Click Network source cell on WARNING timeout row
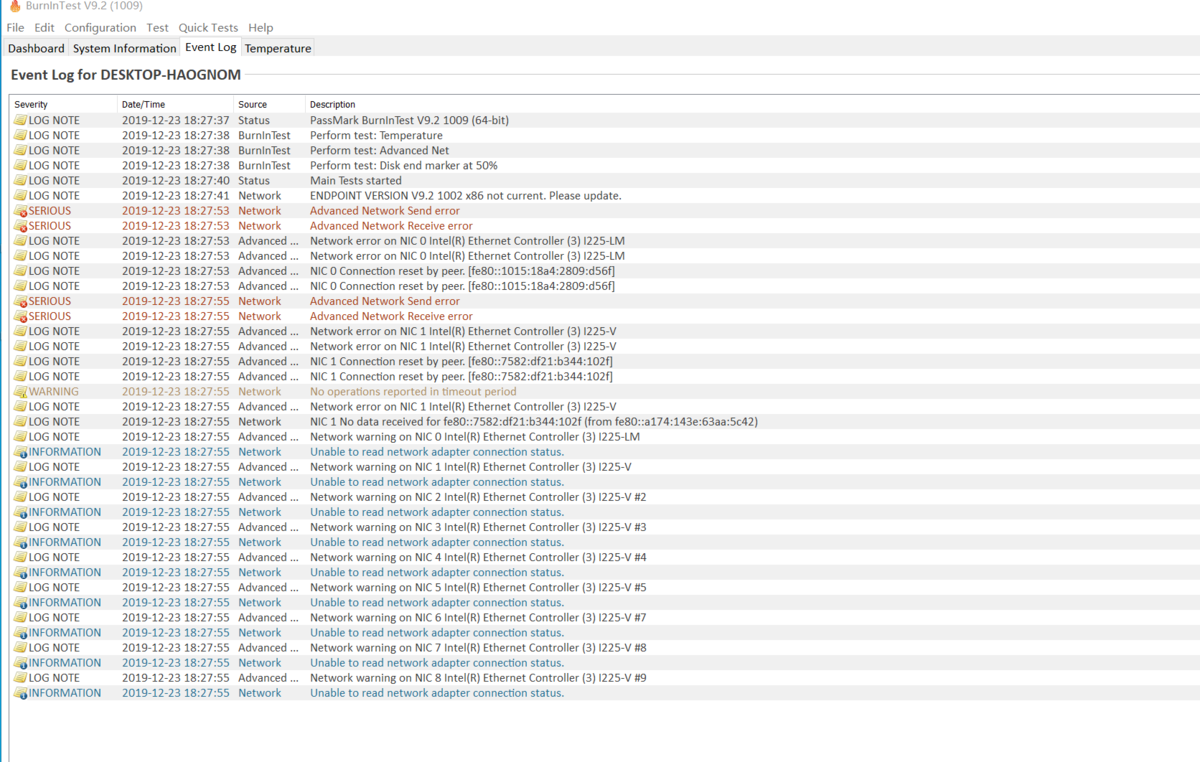 (x=260, y=391)
